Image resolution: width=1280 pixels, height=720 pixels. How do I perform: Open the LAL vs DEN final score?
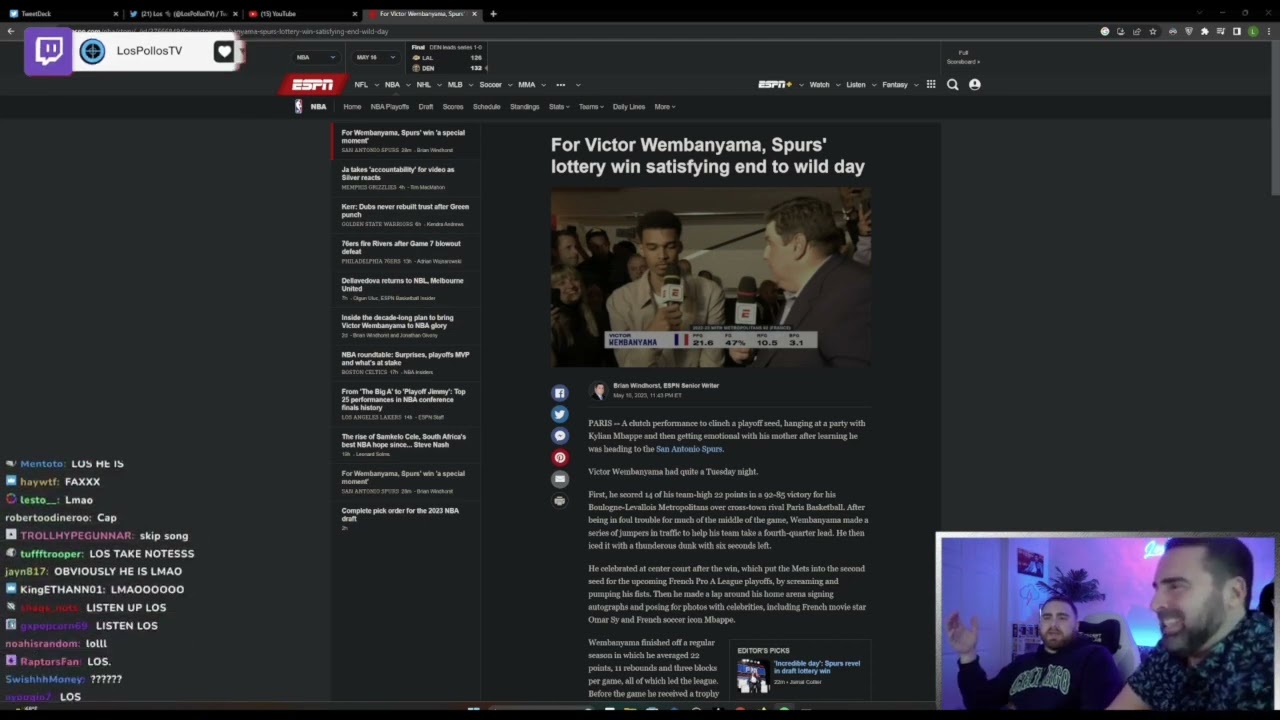(448, 60)
